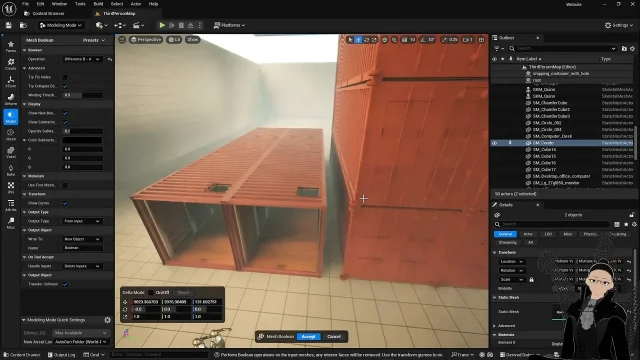Viewport: 640px width, 360px height.
Task: Open Modeling Mode Quick Settings gear
Action: coord(107,320)
